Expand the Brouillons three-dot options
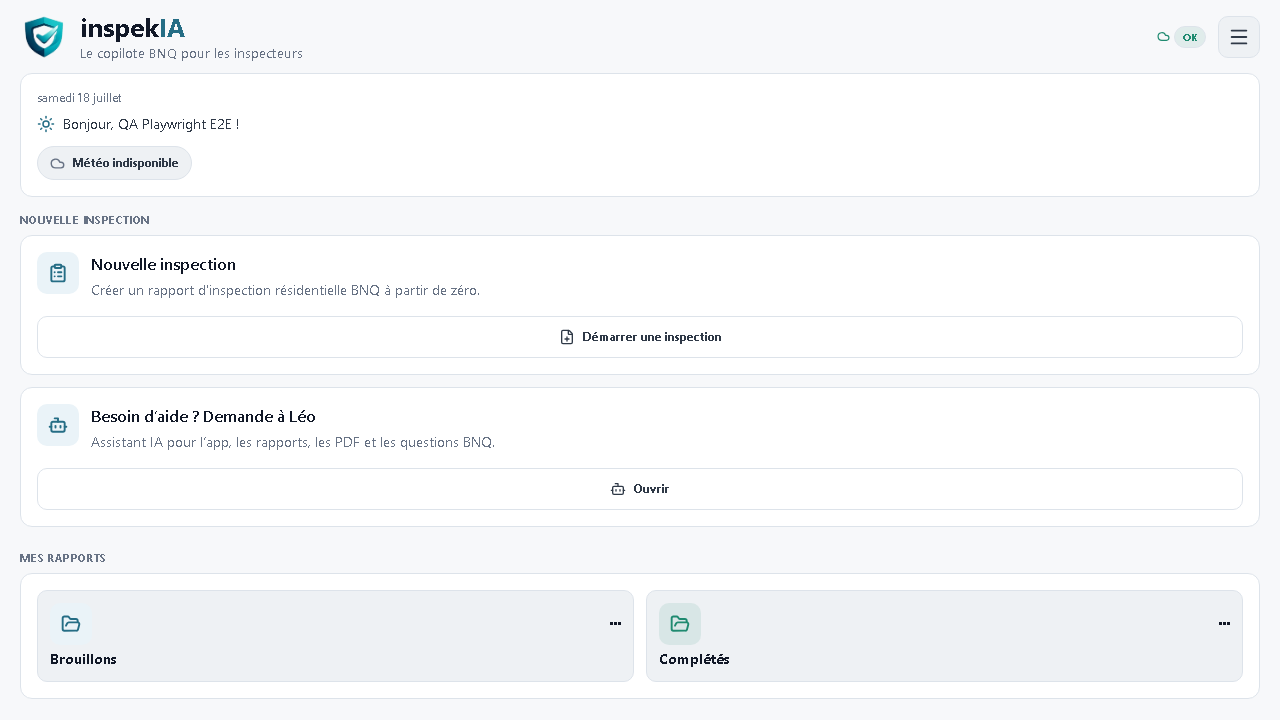Image resolution: width=1280 pixels, height=720 pixels. click(x=615, y=624)
